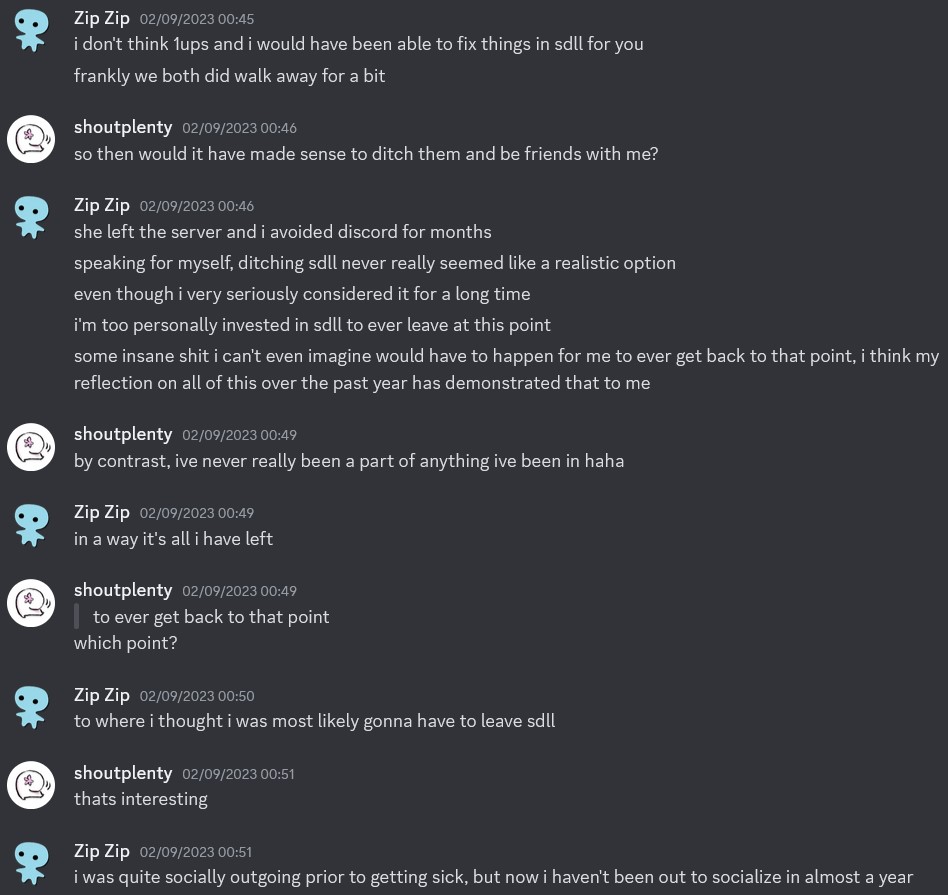The image size is (948, 895).
Task: Click Zip Zip's avatar beside 'in a way it's all i have left'
Action: 31,524
